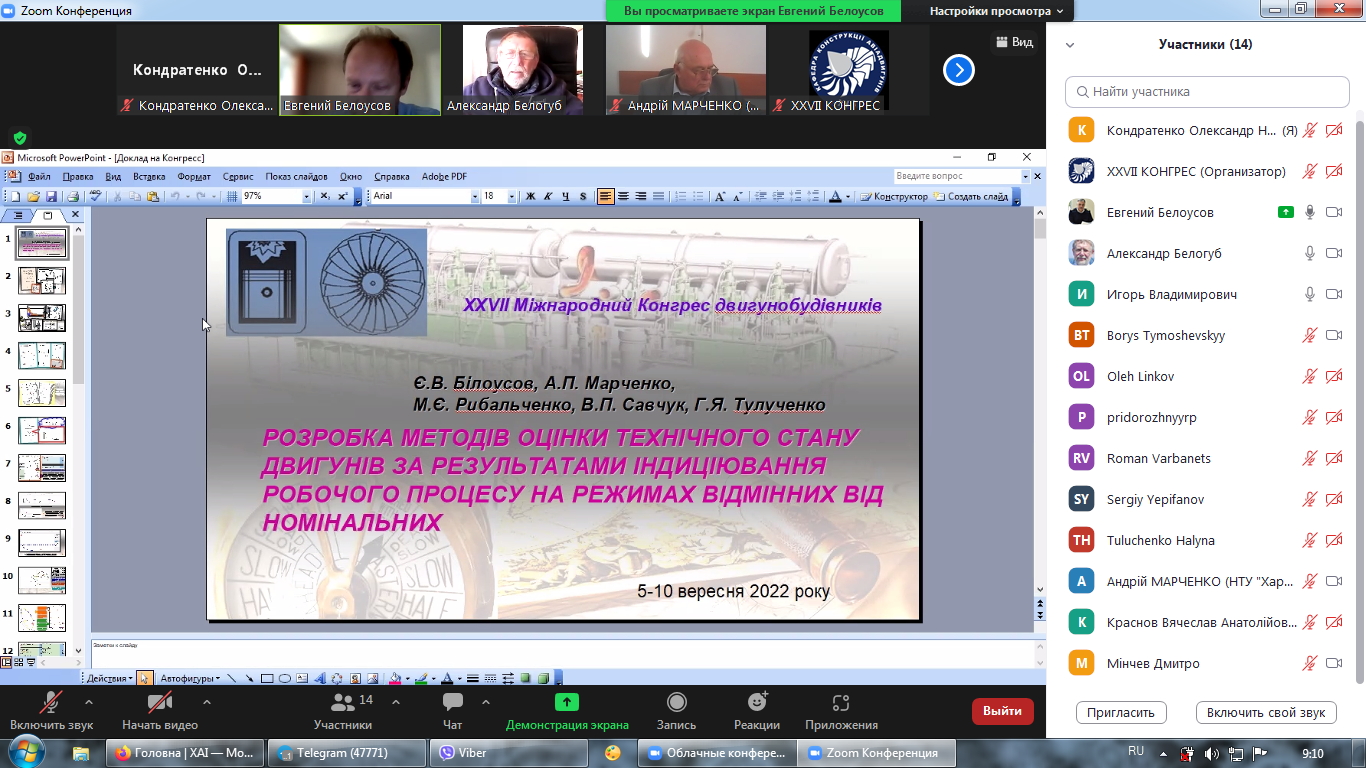1366x768 pixels.
Task: Select Александр Белогуб video thumbnail
Action: click(x=522, y=70)
